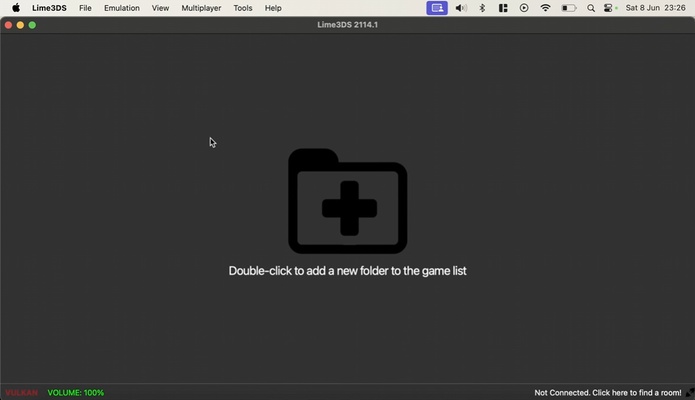Click the multiplayer connection status icon

(690, 392)
